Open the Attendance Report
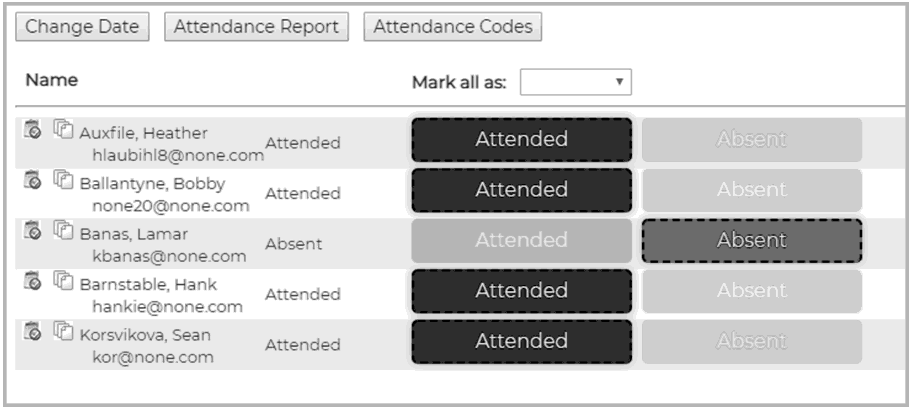The width and height of the screenshot is (913, 410). click(x=256, y=27)
